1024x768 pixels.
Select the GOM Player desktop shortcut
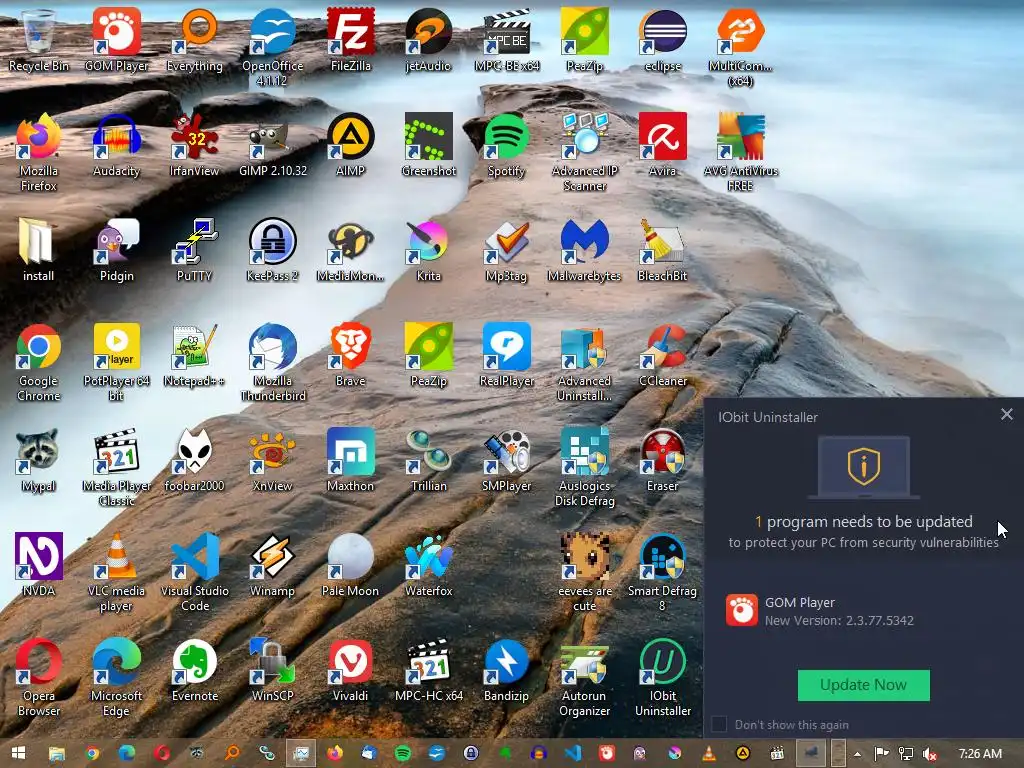[x=116, y=39]
